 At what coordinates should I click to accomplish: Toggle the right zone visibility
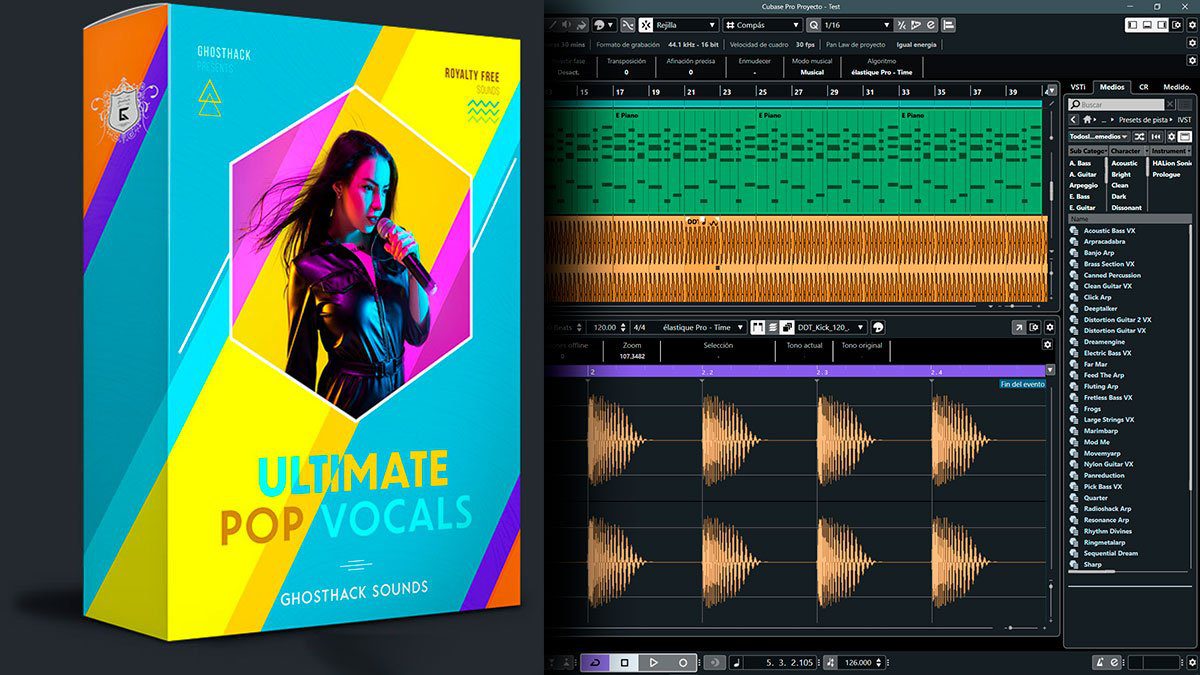(1160, 25)
